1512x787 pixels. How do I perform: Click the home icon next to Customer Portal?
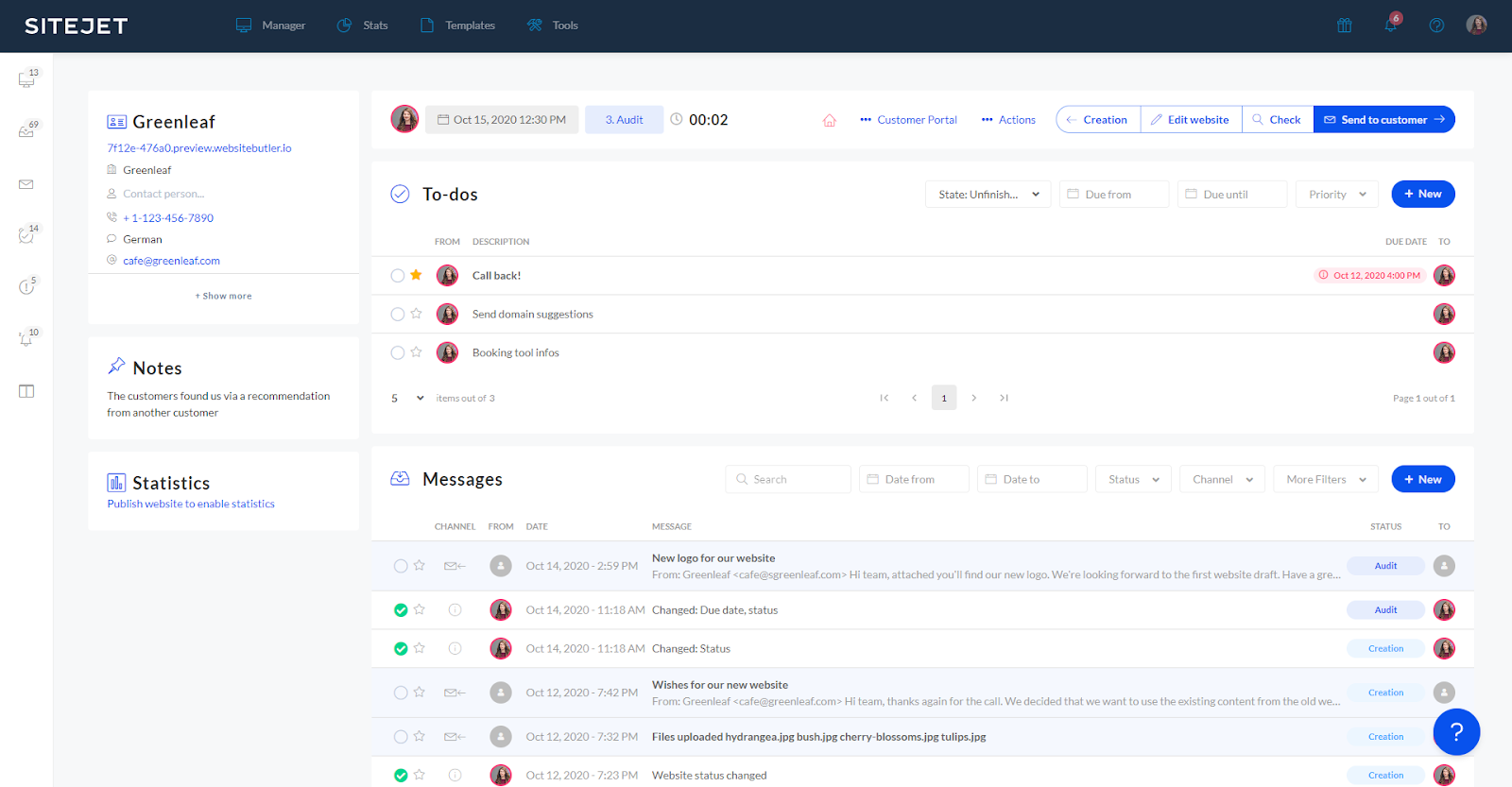(x=830, y=120)
